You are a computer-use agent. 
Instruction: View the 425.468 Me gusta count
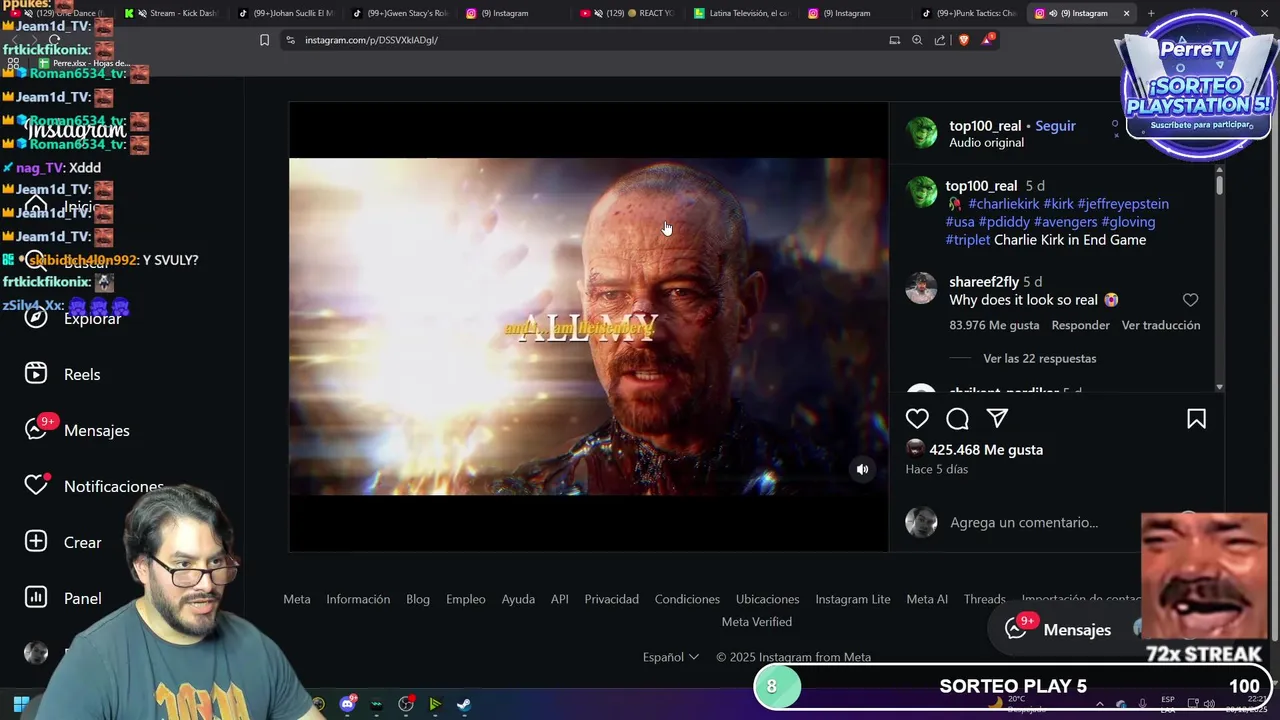986,450
